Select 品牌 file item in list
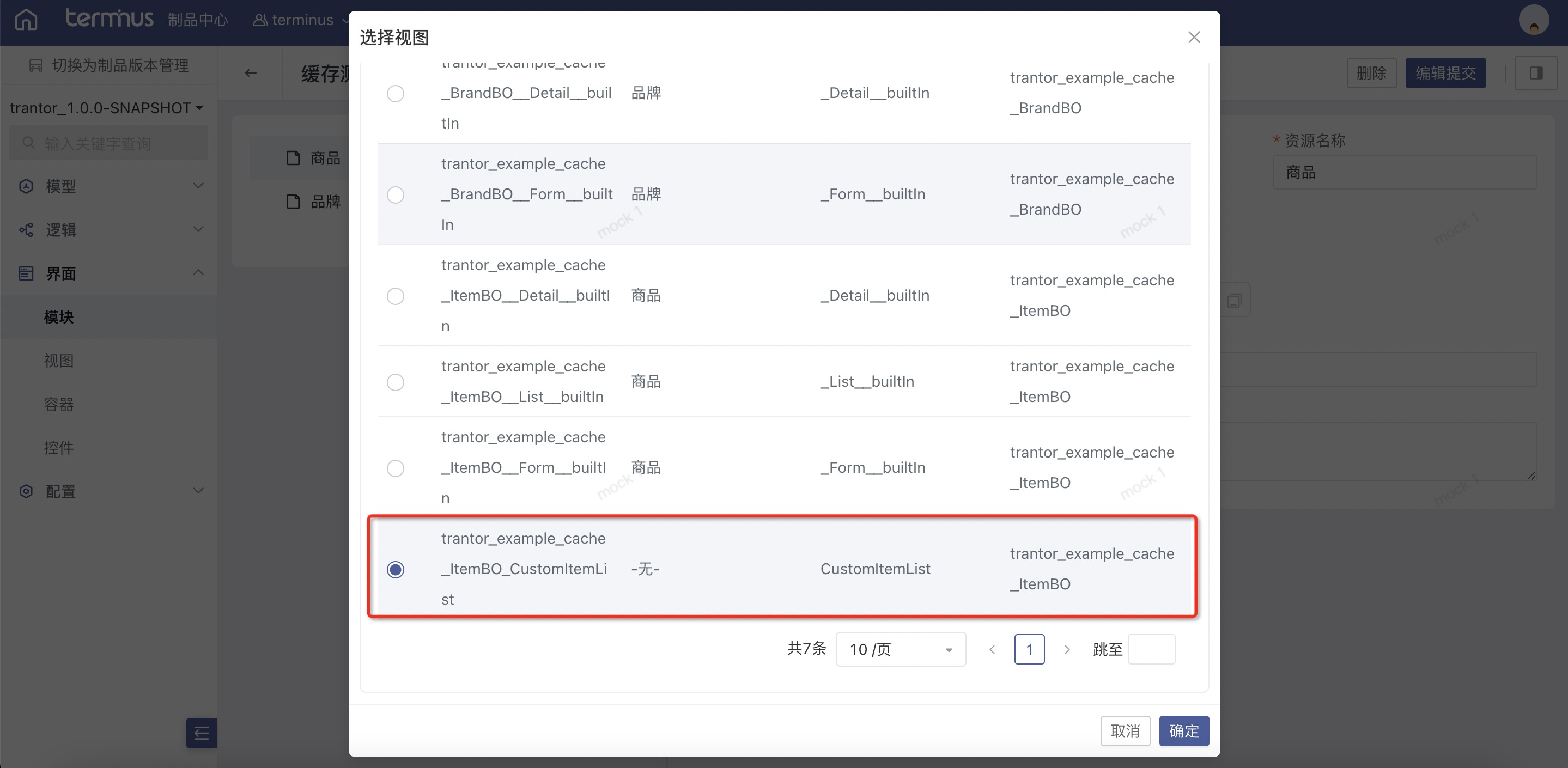The image size is (1568, 768). (313, 202)
